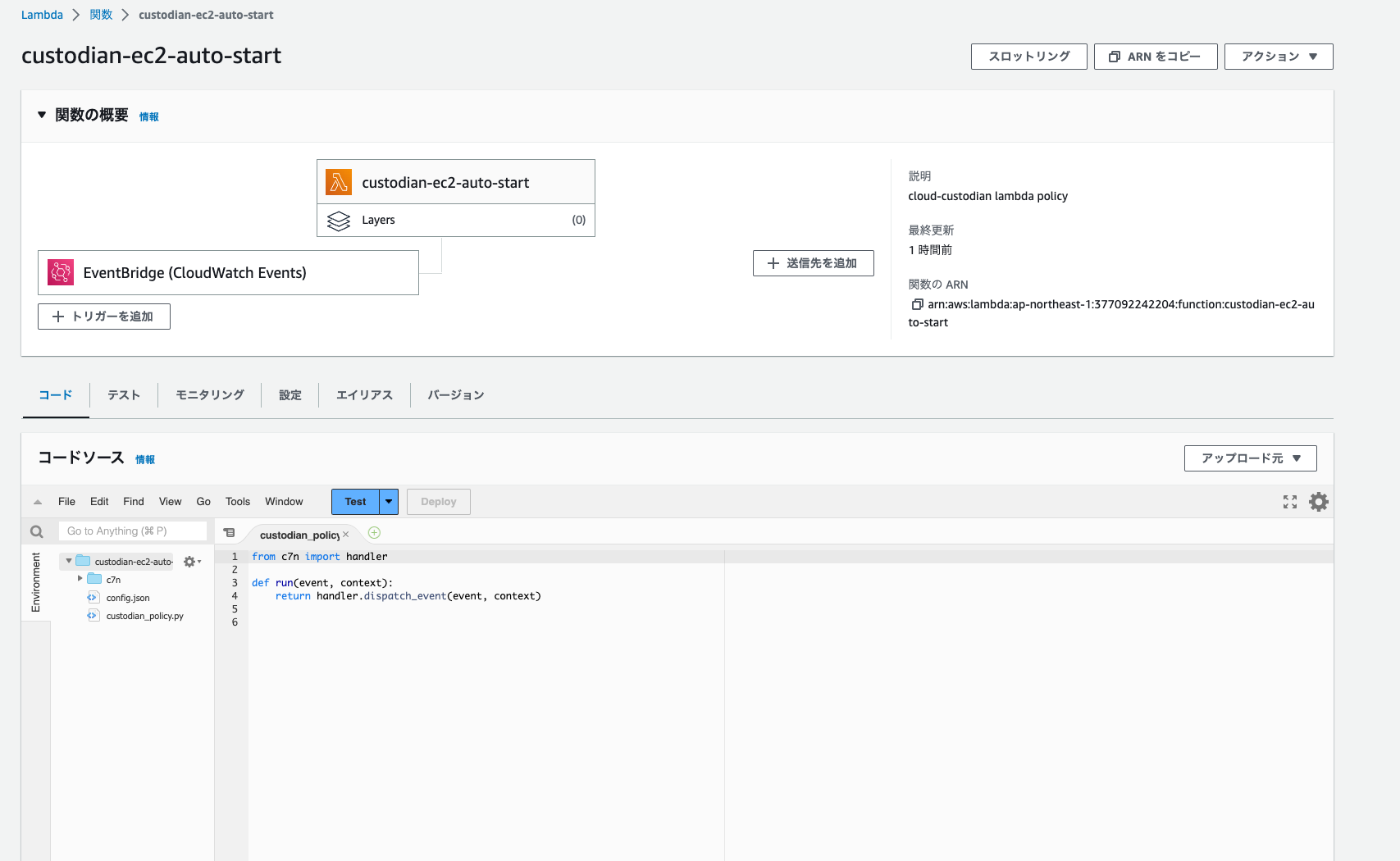Select custodian_policy.py in the file tree
The width and height of the screenshot is (1400, 861).
[145, 616]
